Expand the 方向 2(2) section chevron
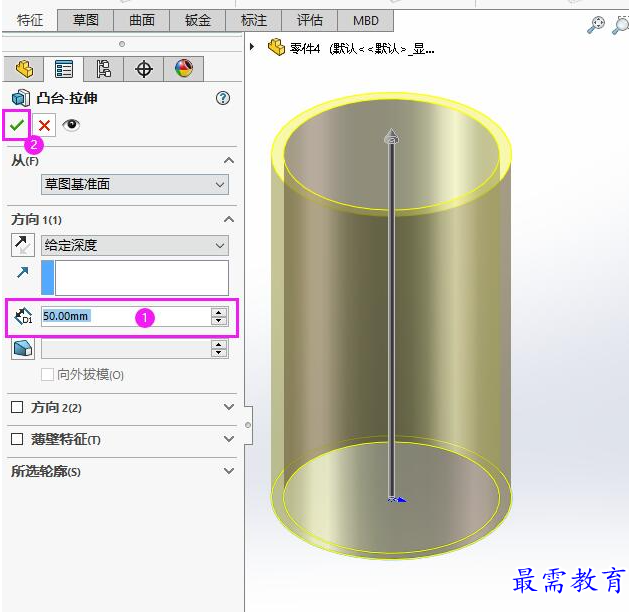This screenshot has height=612, width=634. click(x=229, y=407)
